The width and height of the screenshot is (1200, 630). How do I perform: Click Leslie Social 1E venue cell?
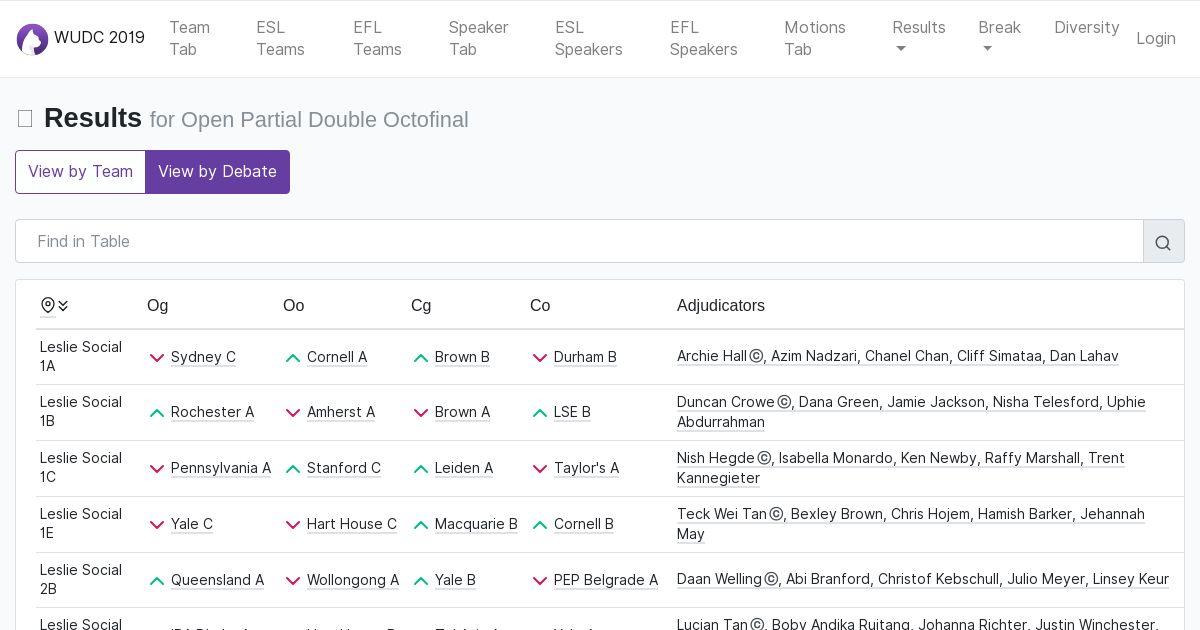pos(81,524)
